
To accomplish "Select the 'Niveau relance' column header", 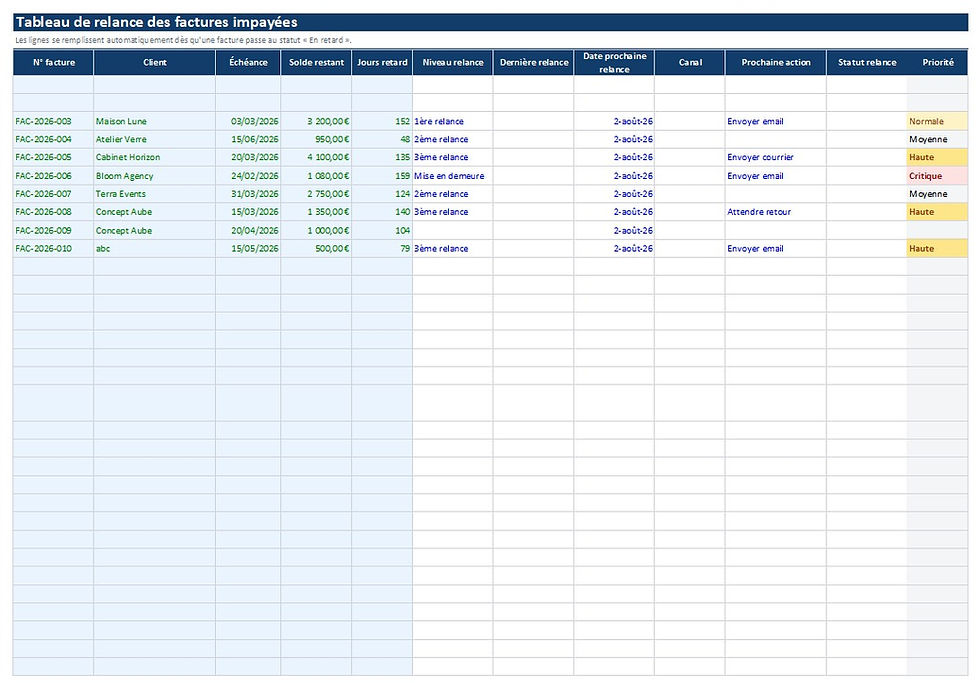I will point(452,62).
